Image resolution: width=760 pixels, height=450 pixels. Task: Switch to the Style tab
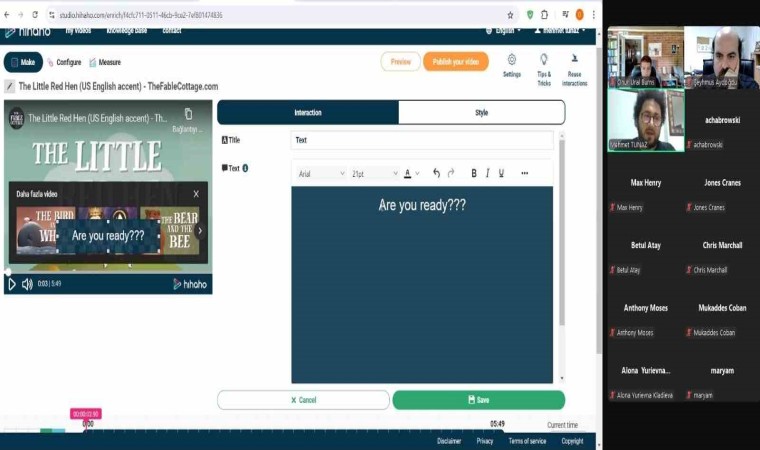[x=481, y=112]
